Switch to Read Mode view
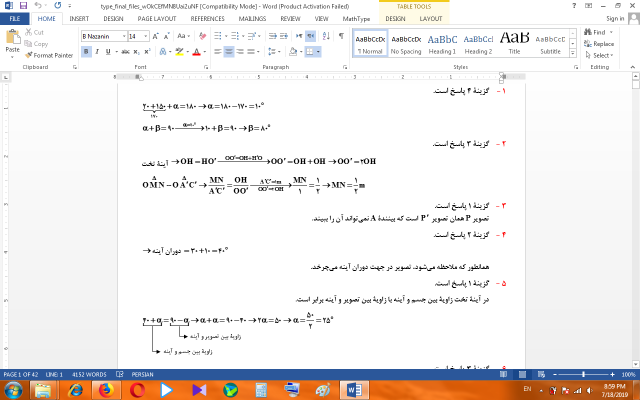Viewport: 640px width, 400px height. [504, 374]
